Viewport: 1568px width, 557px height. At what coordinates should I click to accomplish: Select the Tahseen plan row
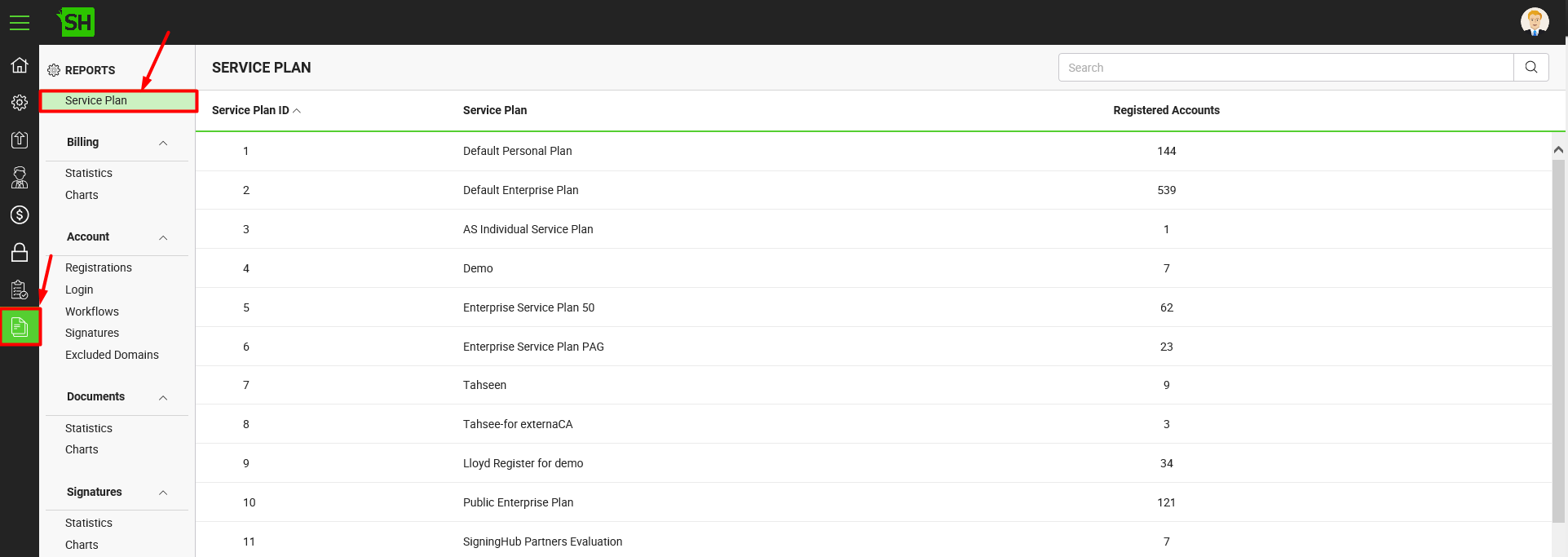[x=873, y=385]
